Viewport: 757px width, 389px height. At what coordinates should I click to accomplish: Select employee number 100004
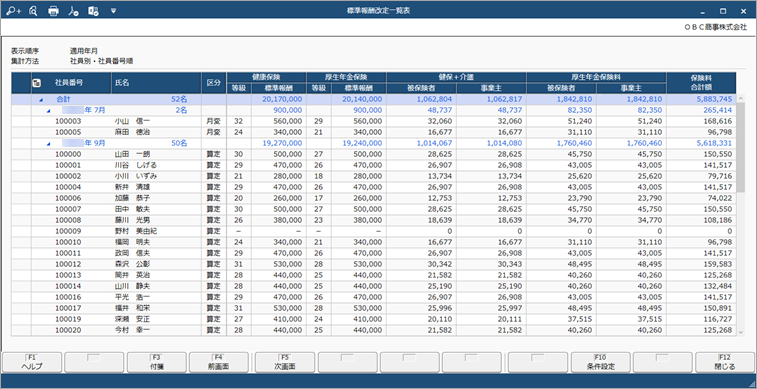point(68,187)
